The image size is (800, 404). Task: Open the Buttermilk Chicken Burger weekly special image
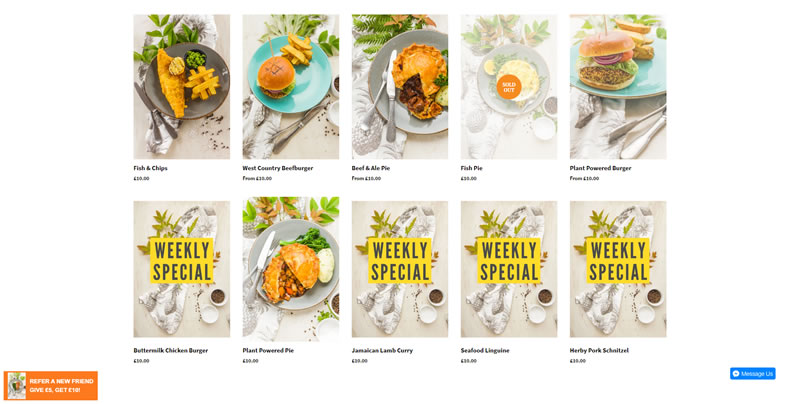(182, 269)
